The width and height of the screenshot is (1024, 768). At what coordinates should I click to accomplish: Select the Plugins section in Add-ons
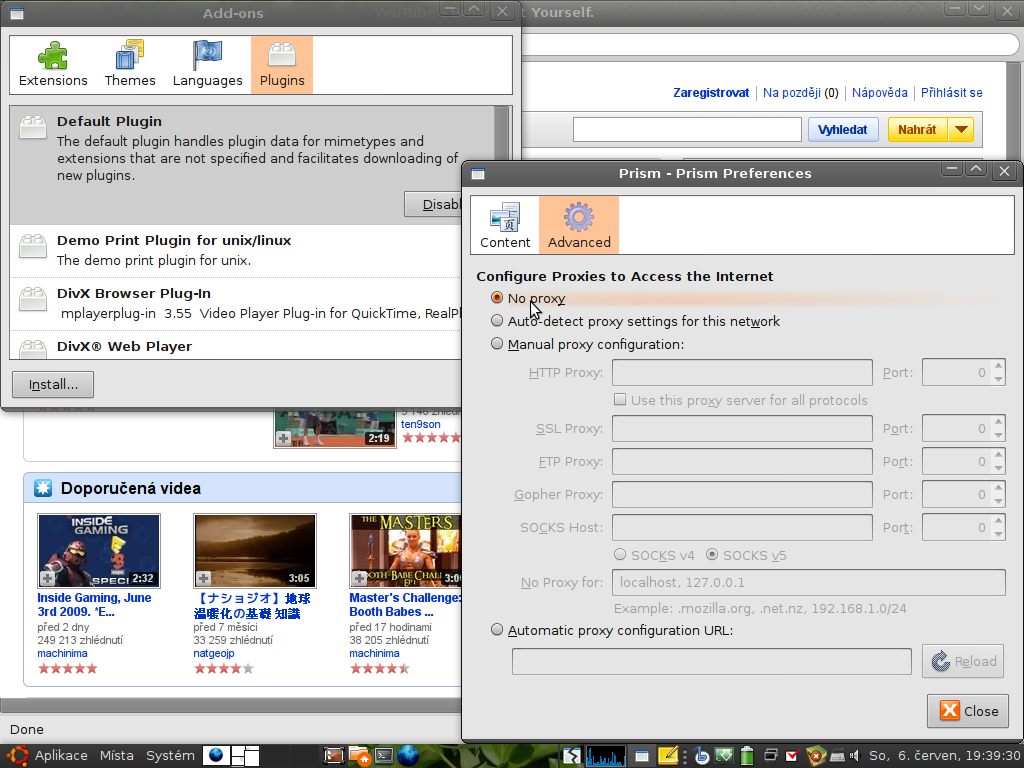click(282, 65)
